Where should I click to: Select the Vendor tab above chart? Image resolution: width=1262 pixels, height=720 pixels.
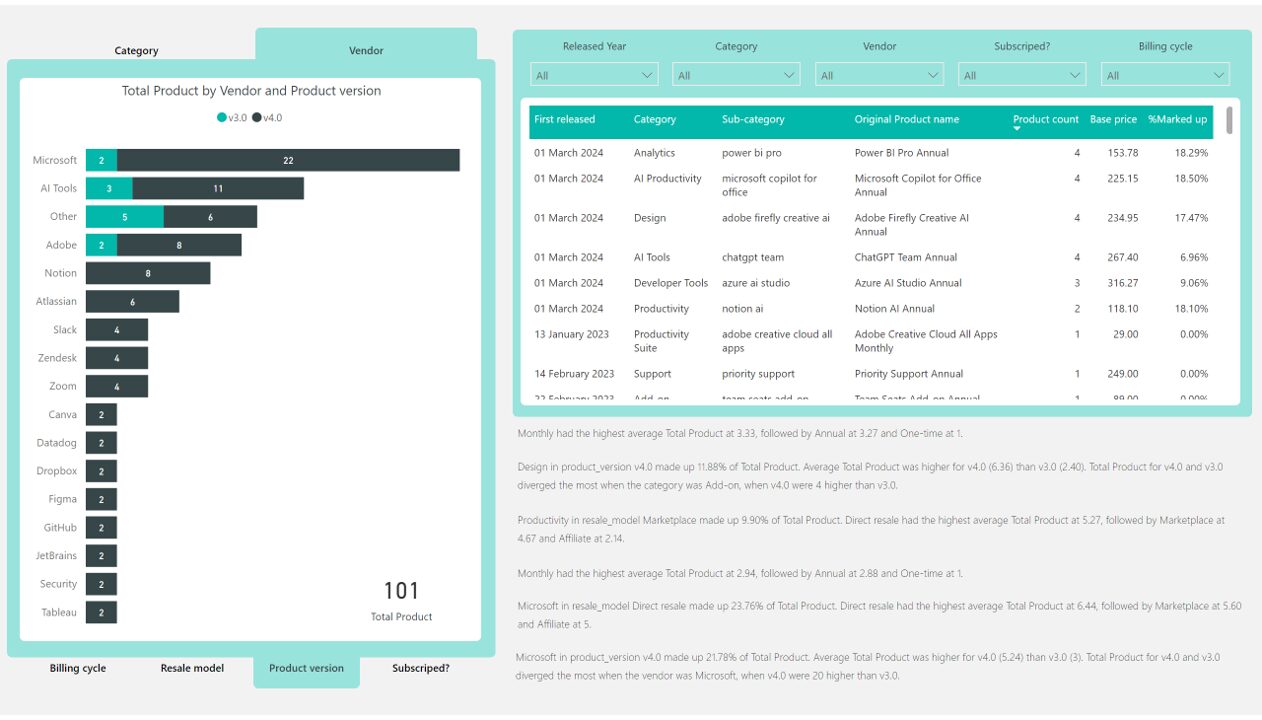(366, 50)
